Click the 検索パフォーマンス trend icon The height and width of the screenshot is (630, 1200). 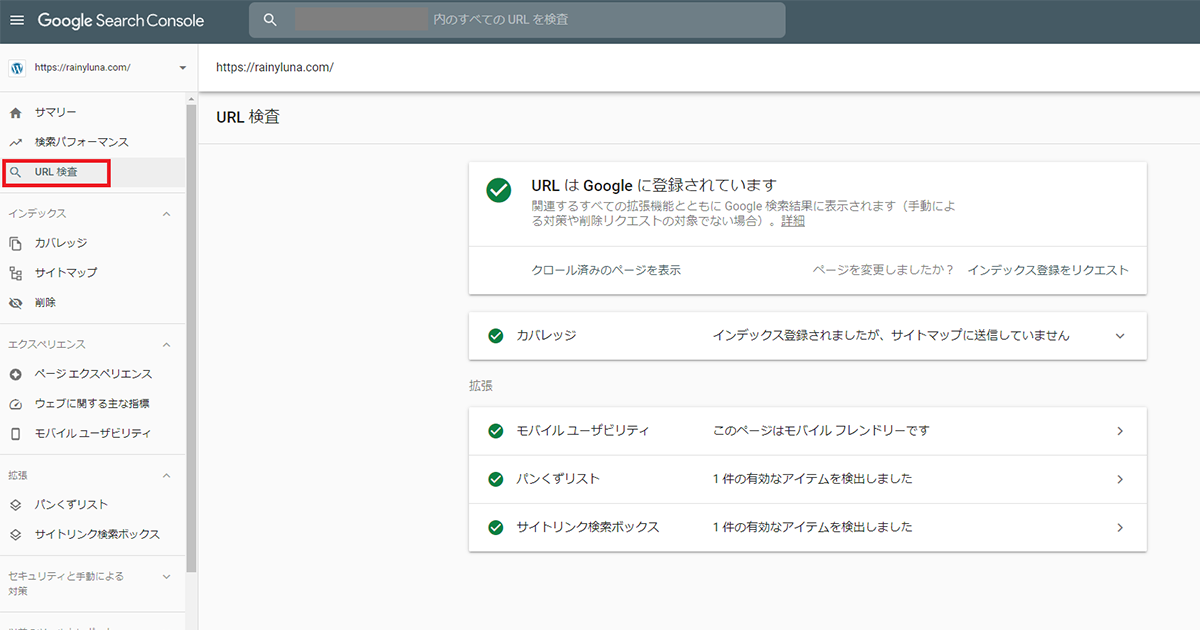(x=15, y=143)
